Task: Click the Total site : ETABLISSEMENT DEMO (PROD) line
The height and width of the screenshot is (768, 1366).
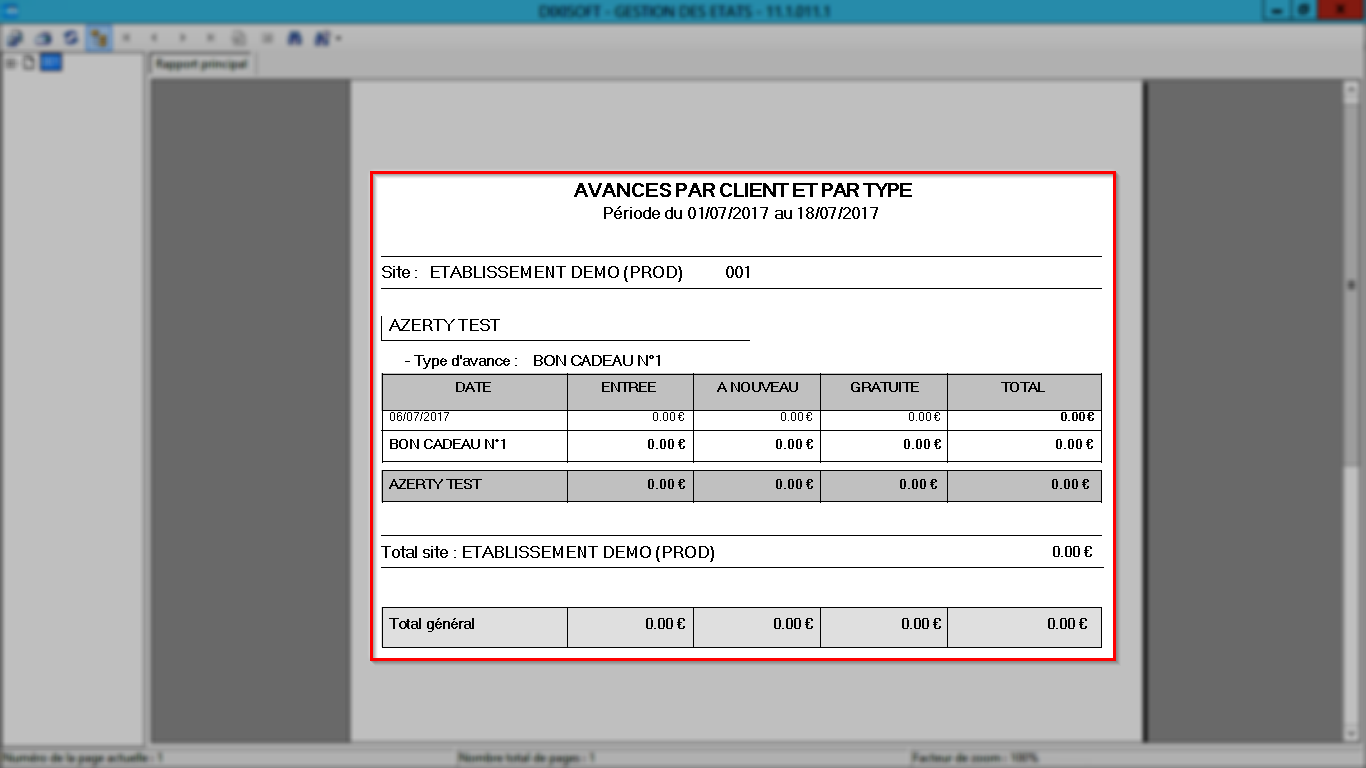Action: click(548, 552)
